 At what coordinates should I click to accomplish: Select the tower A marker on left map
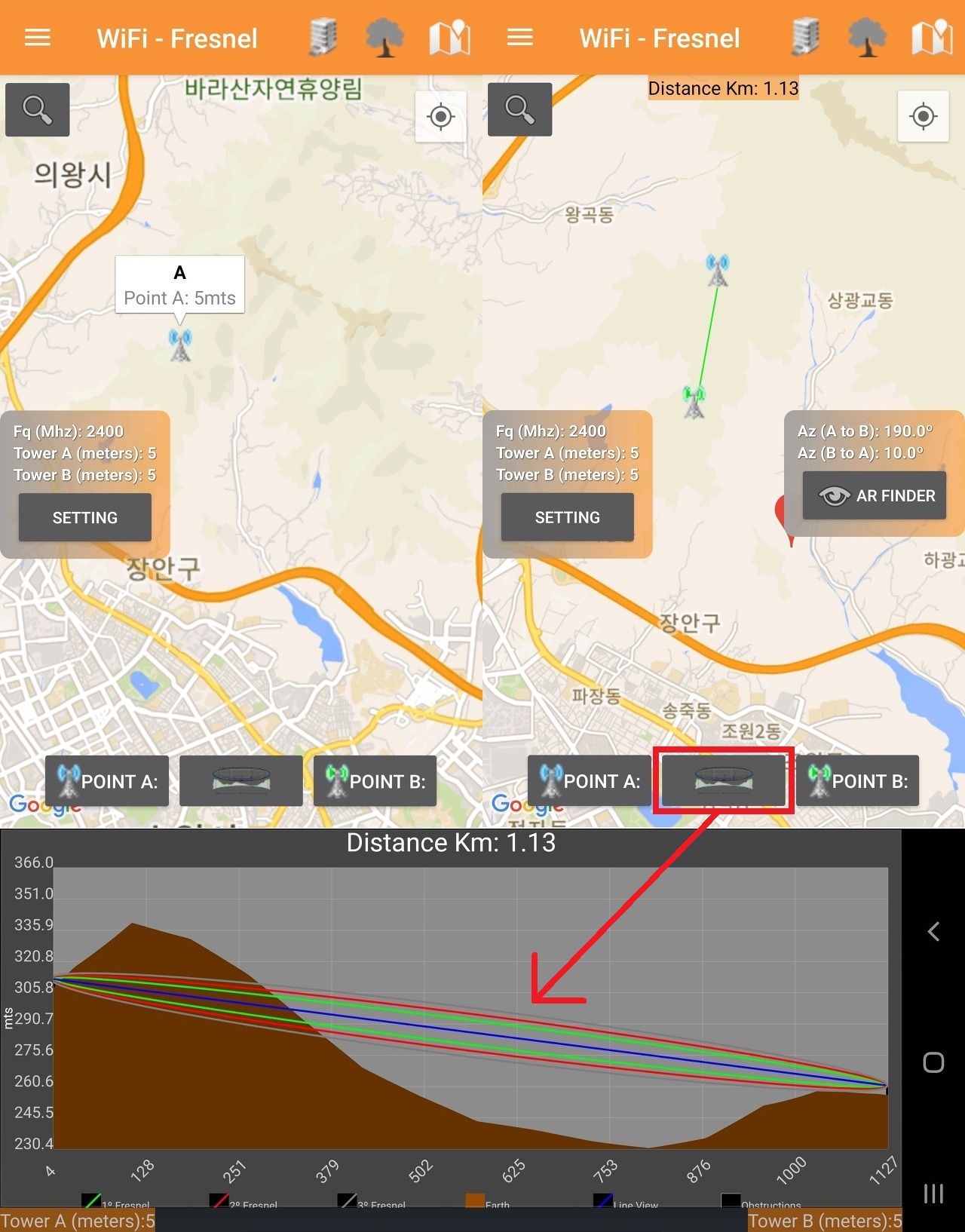[180, 345]
